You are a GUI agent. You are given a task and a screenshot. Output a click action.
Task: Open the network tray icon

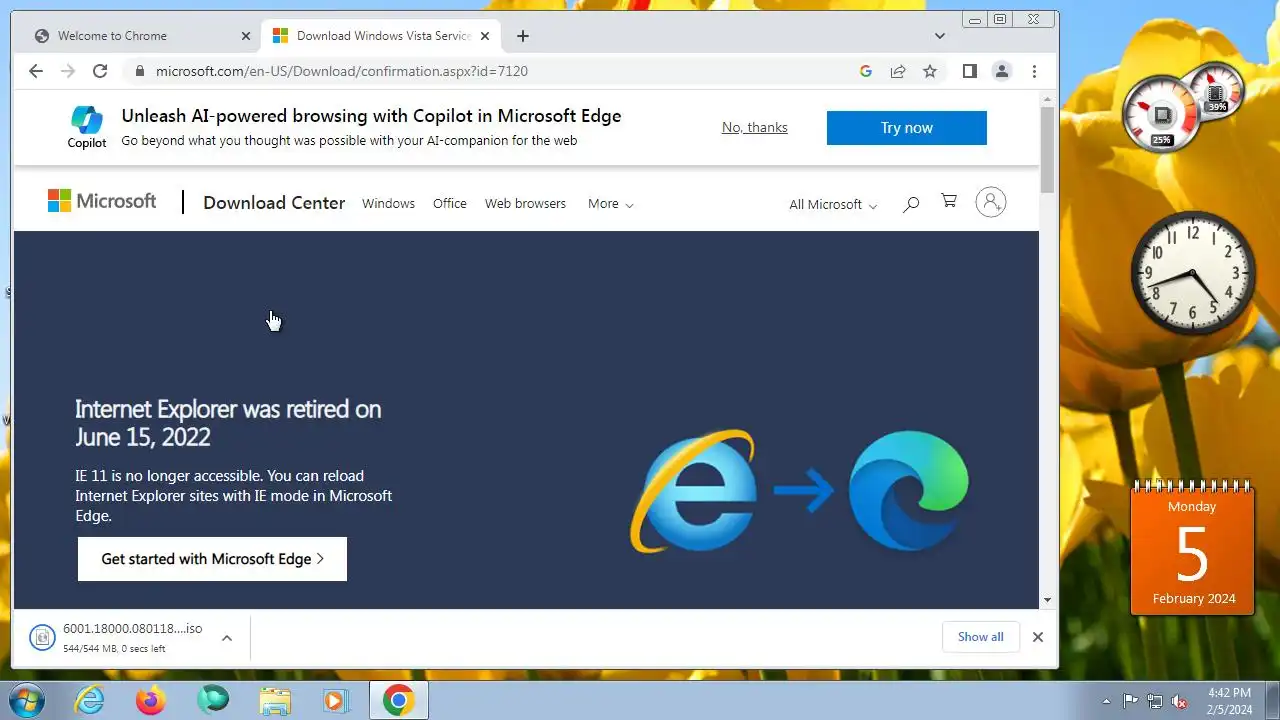(x=1155, y=701)
